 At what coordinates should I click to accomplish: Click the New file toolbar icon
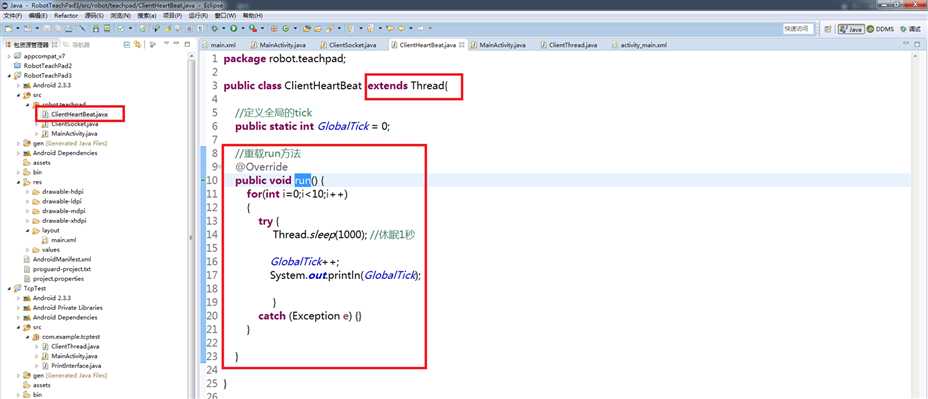coord(8,28)
